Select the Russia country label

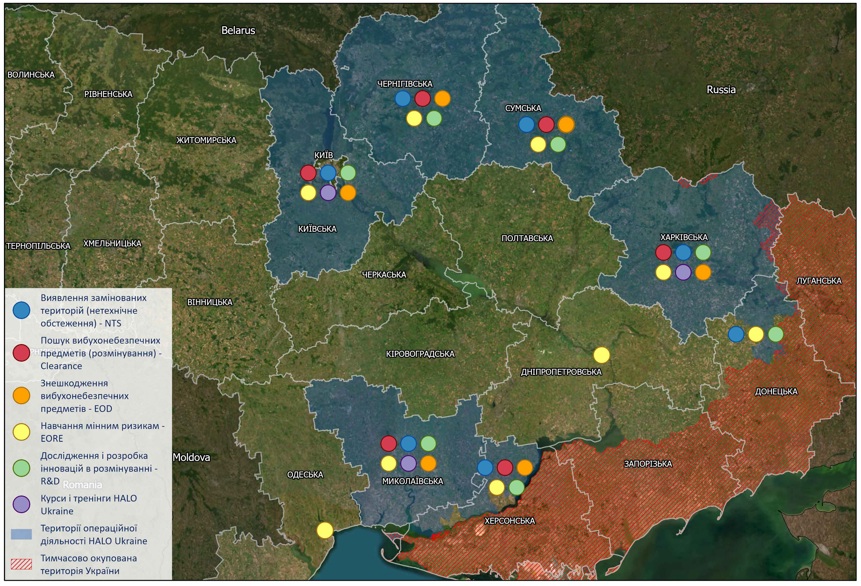[720, 90]
